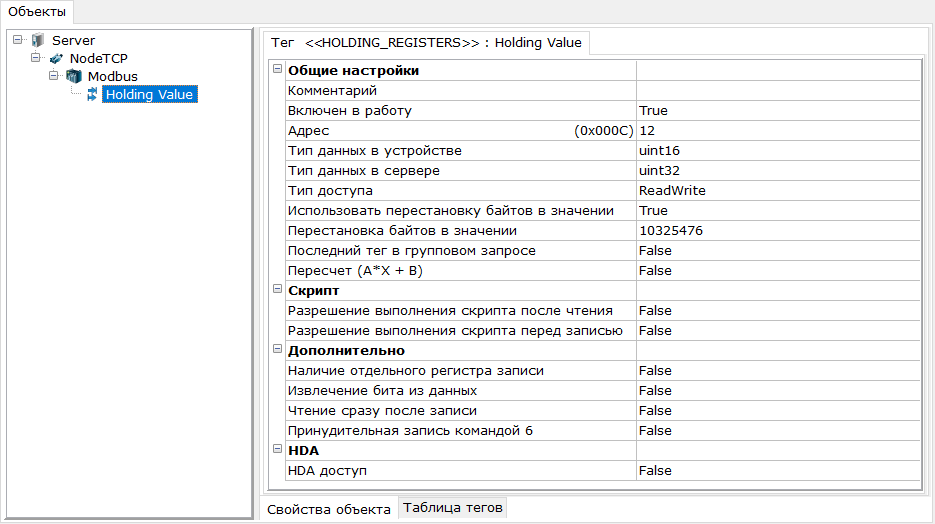Edit the Адрес value 12
Image resolution: width=935 pixels, height=524 pixels.
[778, 131]
